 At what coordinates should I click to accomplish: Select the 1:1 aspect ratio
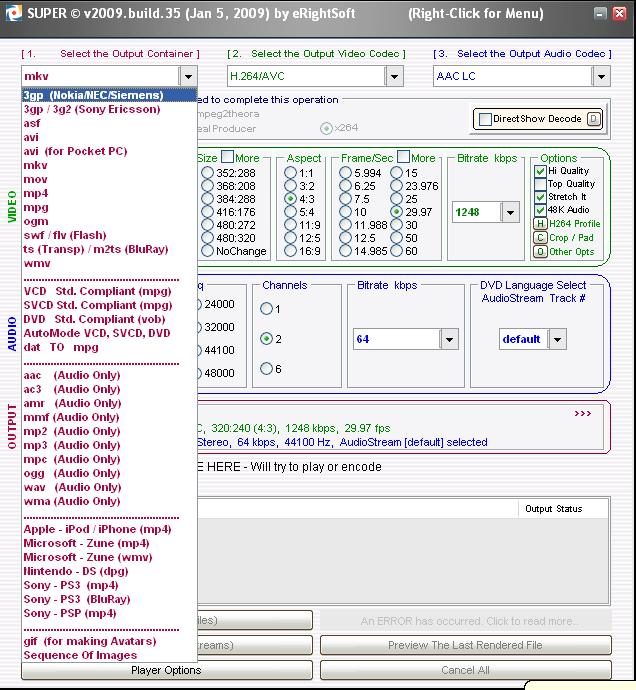pos(290,173)
